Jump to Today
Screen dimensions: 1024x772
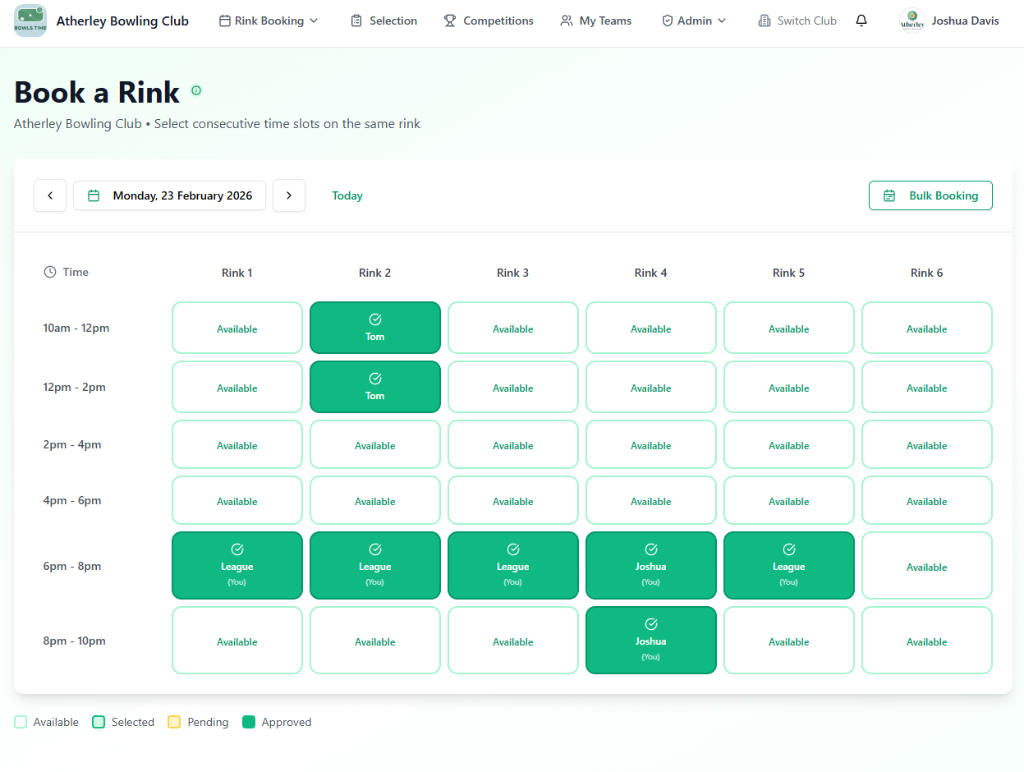(x=347, y=195)
